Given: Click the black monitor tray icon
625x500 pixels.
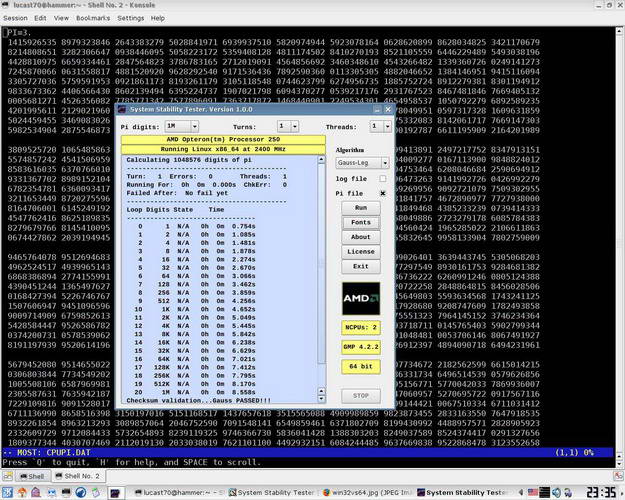Looking at the screenshot, I should (x=544, y=493).
